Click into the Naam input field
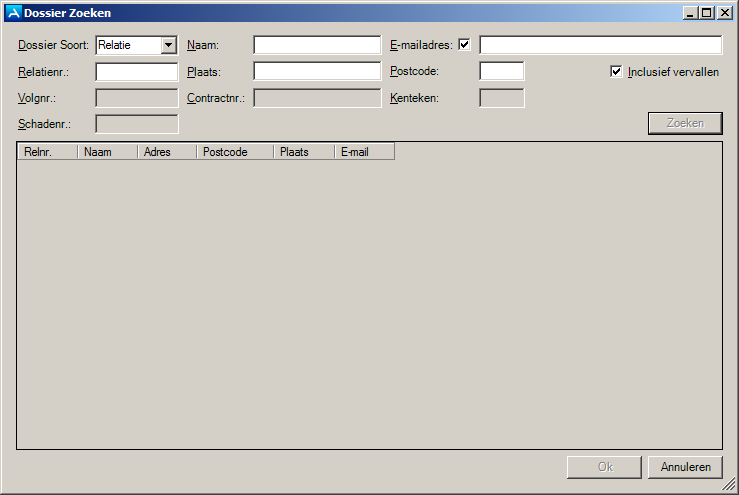The height and width of the screenshot is (495, 739). (x=317, y=45)
